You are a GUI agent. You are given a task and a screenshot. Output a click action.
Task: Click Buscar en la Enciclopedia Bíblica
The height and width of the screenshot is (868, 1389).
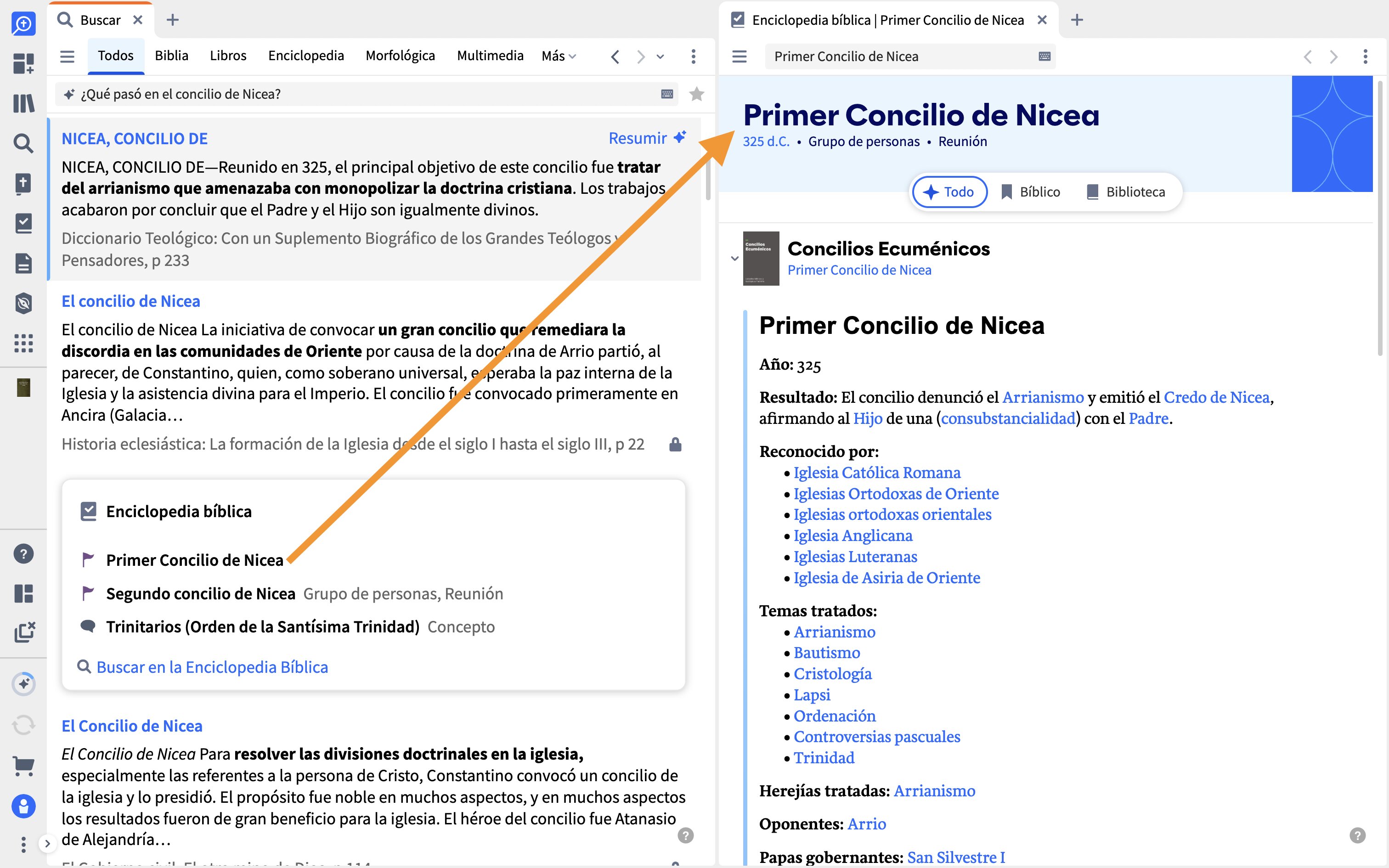(212, 667)
